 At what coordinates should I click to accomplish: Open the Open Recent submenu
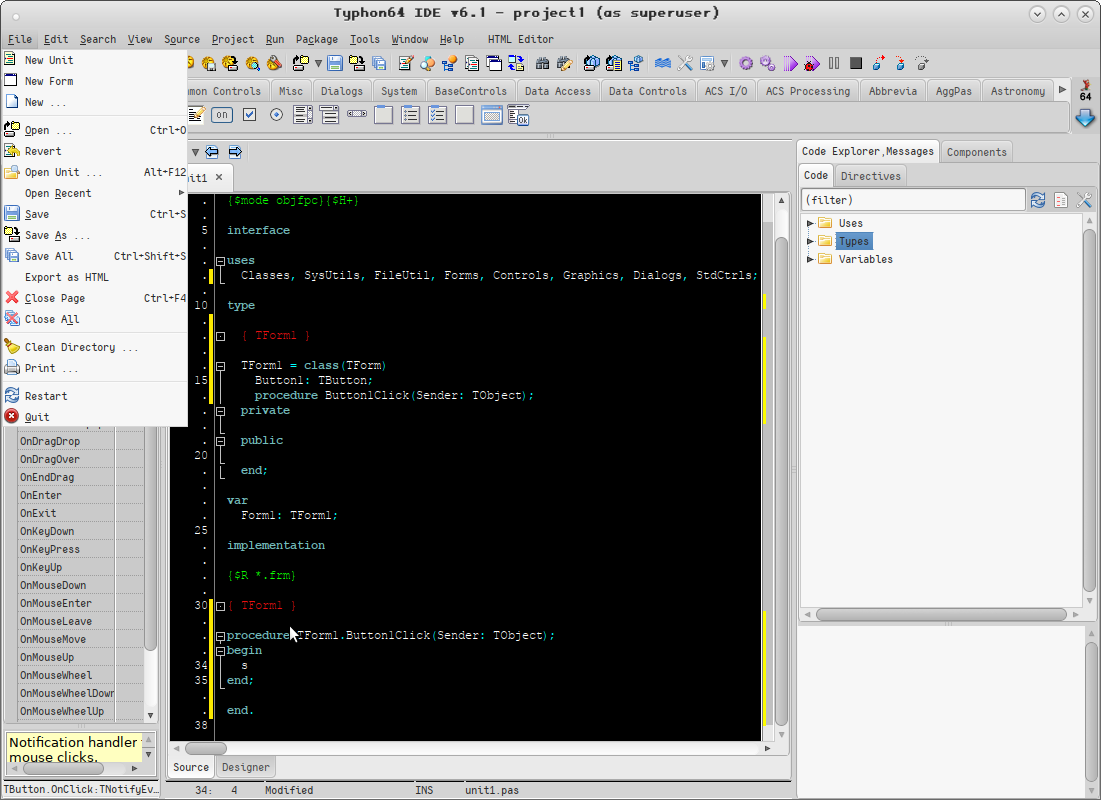95,193
